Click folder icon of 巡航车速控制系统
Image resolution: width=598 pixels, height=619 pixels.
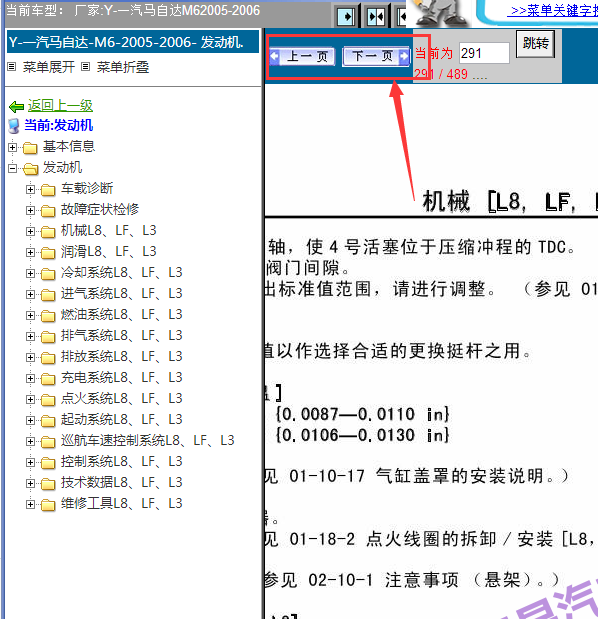(x=48, y=442)
